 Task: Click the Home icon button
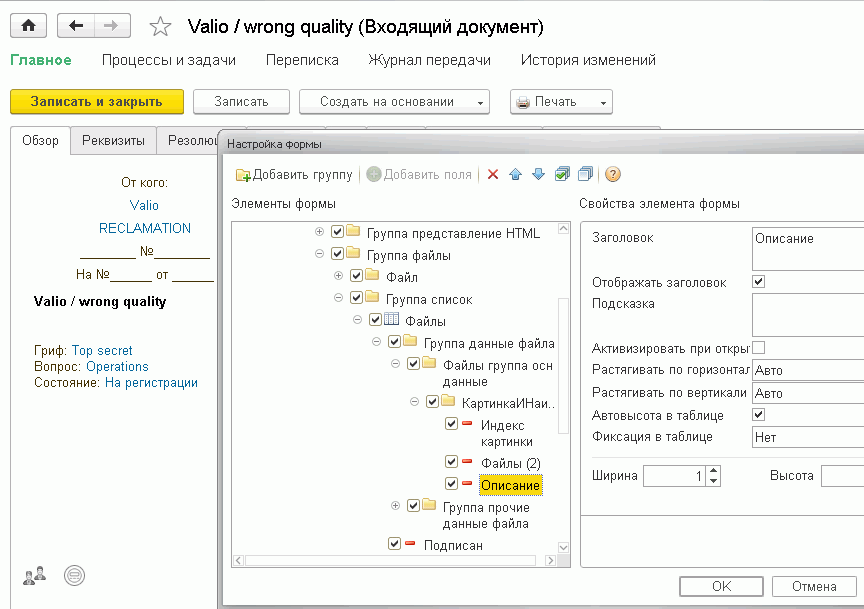point(28,26)
